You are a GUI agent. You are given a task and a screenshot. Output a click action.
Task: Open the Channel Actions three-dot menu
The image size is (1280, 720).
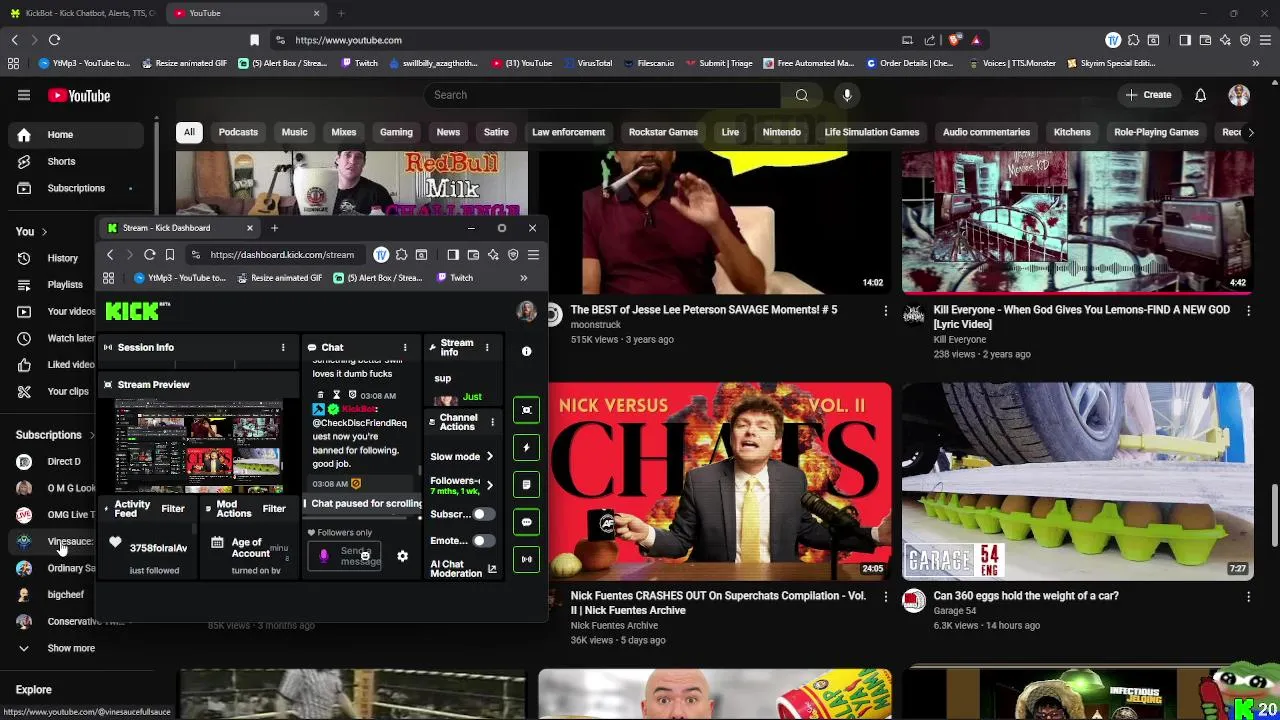[x=492, y=422]
